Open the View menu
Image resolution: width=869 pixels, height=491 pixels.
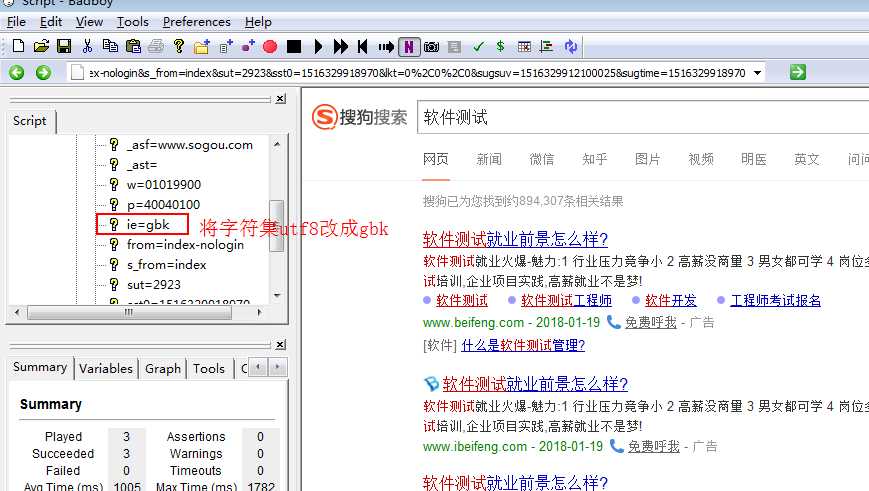click(x=89, y=22)
